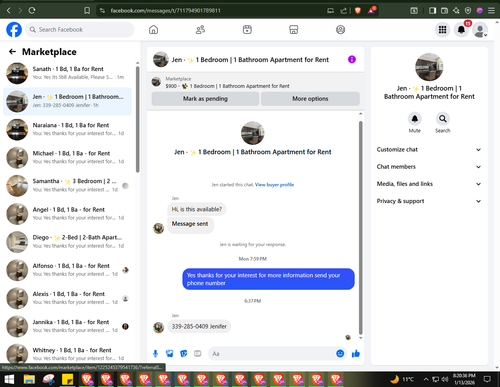Screen dimensions: 500x387
Task: Reload the page in browser toolbar
Action: tap(32, 10)
